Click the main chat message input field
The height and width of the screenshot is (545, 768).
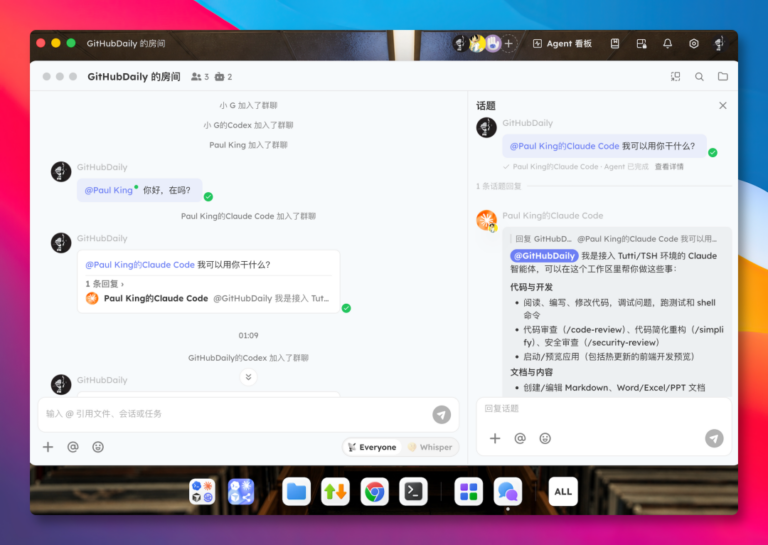coord(234,414)
